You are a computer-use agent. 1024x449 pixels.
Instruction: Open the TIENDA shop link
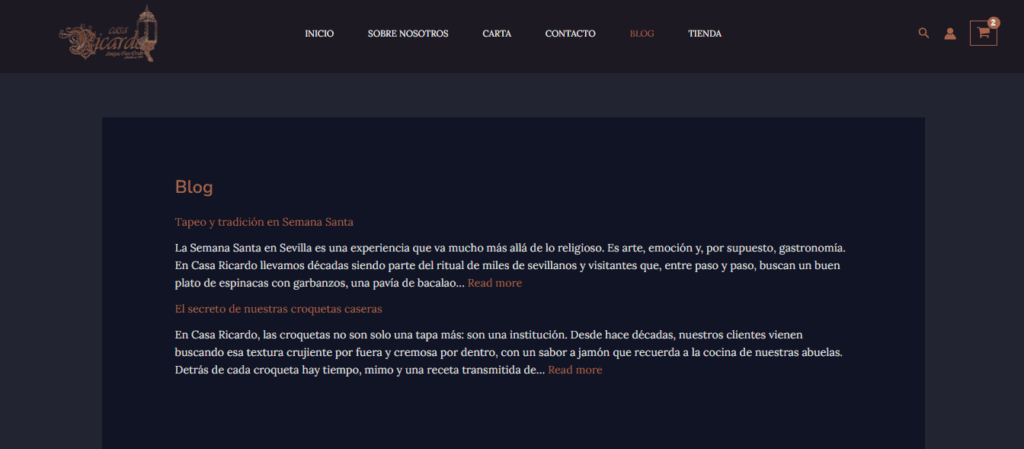(x=705, y=34)
